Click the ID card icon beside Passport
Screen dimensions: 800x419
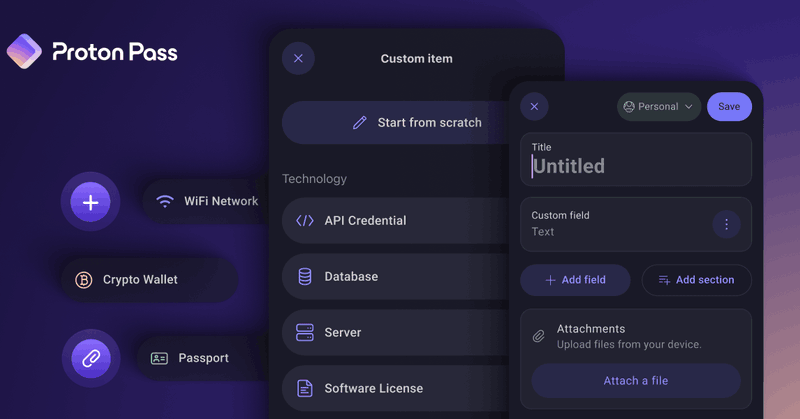point(159,358)
